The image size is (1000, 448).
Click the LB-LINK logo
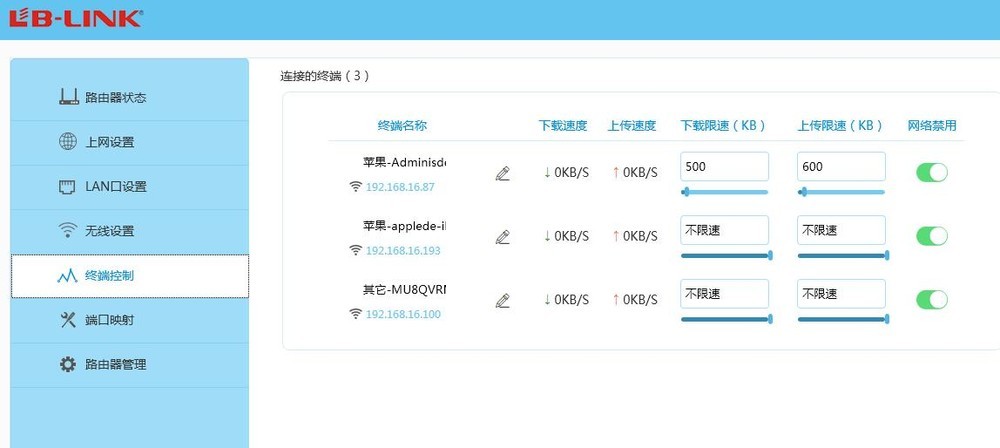75,17
